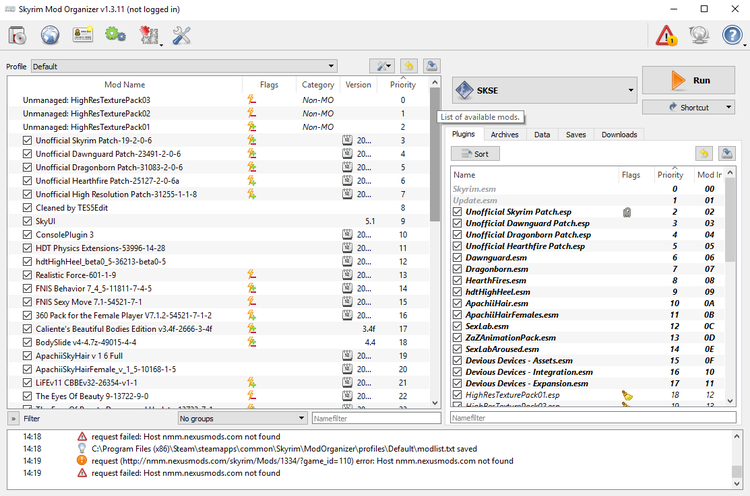Toggle the Cleaned by TES5Edit checkbox
This screenshot has width=750, height=496.
click(x=27, y=208)
